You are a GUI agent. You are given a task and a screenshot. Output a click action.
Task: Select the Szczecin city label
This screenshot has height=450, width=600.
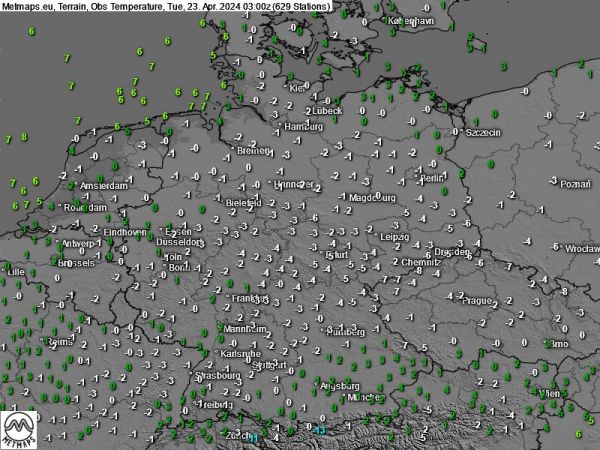(x=483, y=132)
